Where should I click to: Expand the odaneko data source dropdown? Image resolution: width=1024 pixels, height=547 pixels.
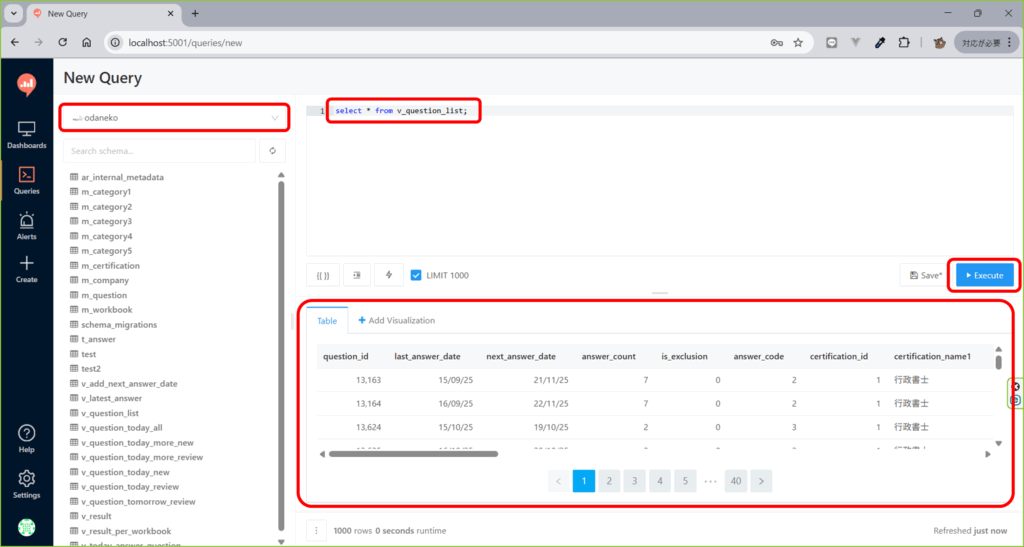175,118
